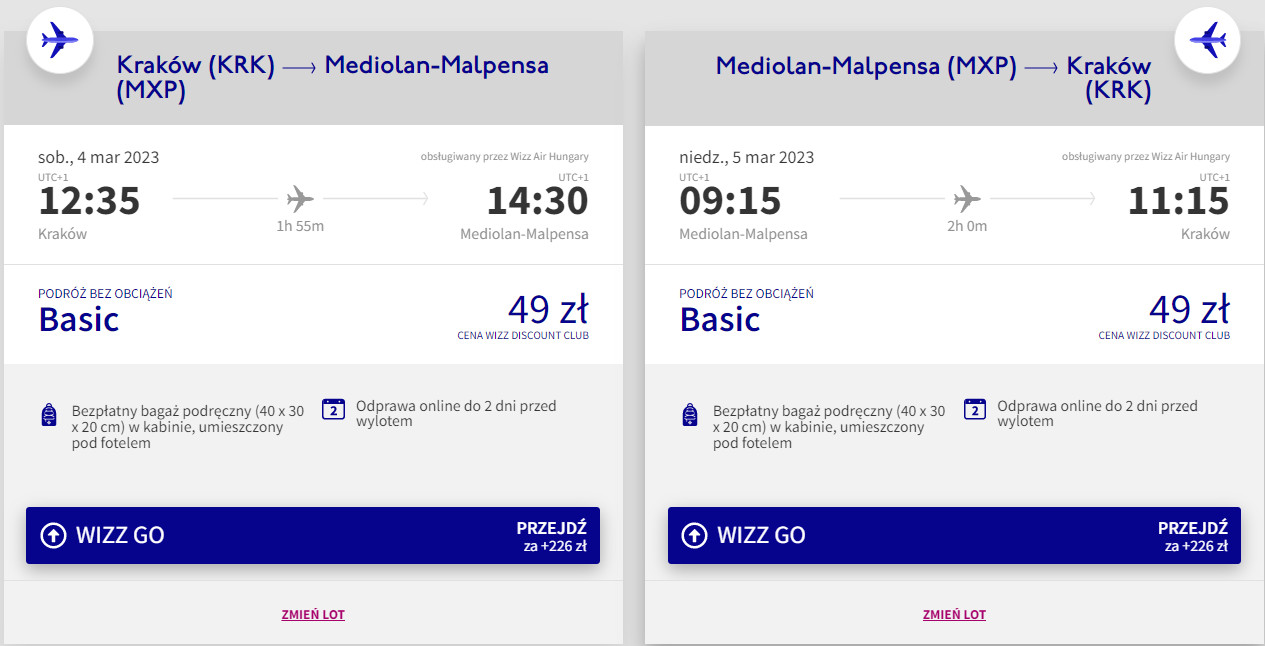Click the backpack icon on the Kraków–Milan card
Screen dimensions: 1265x646
click(48, 414)
